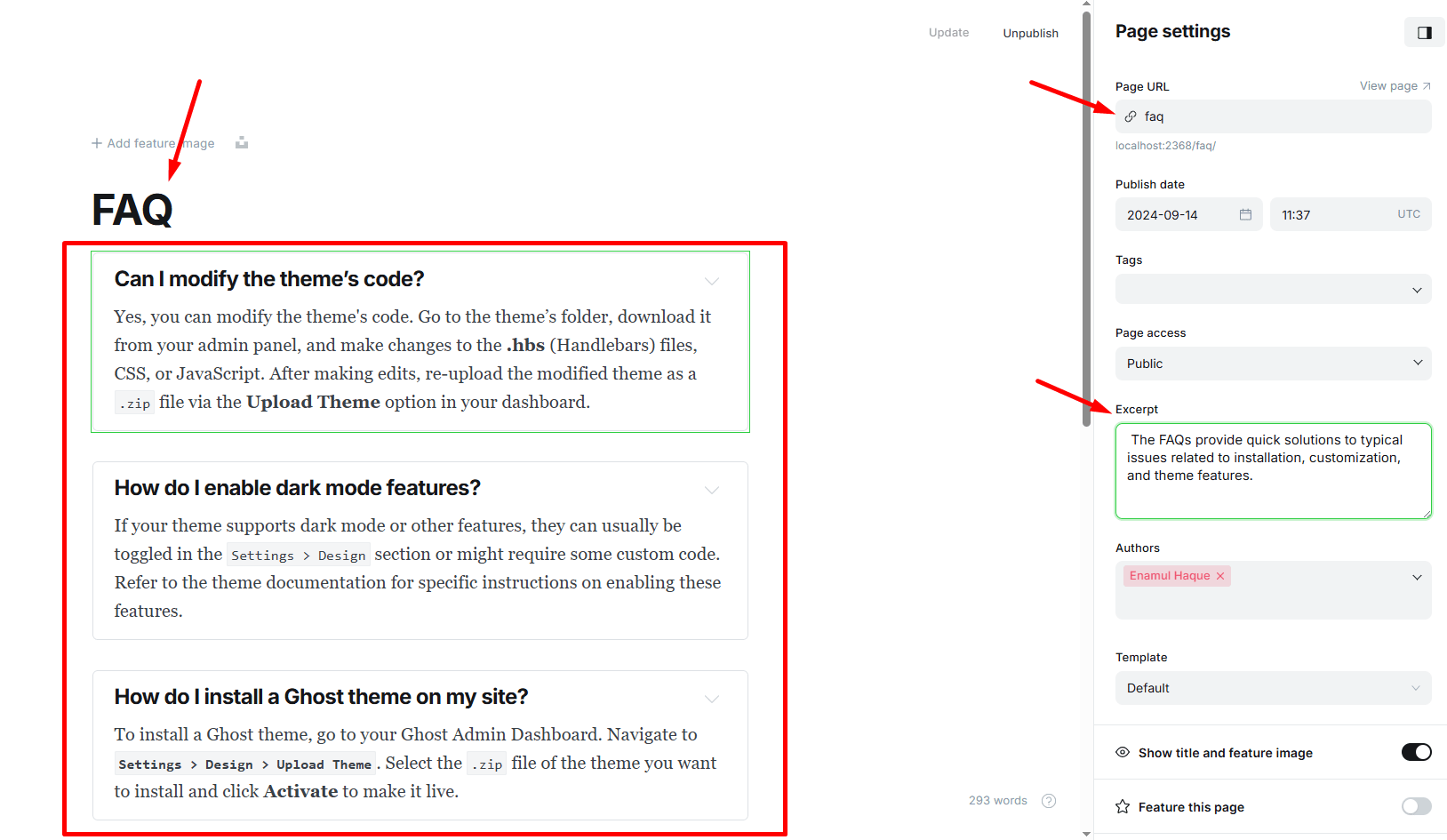
Task: Click the Unpublish button
Action: (x=1030, y=34)
